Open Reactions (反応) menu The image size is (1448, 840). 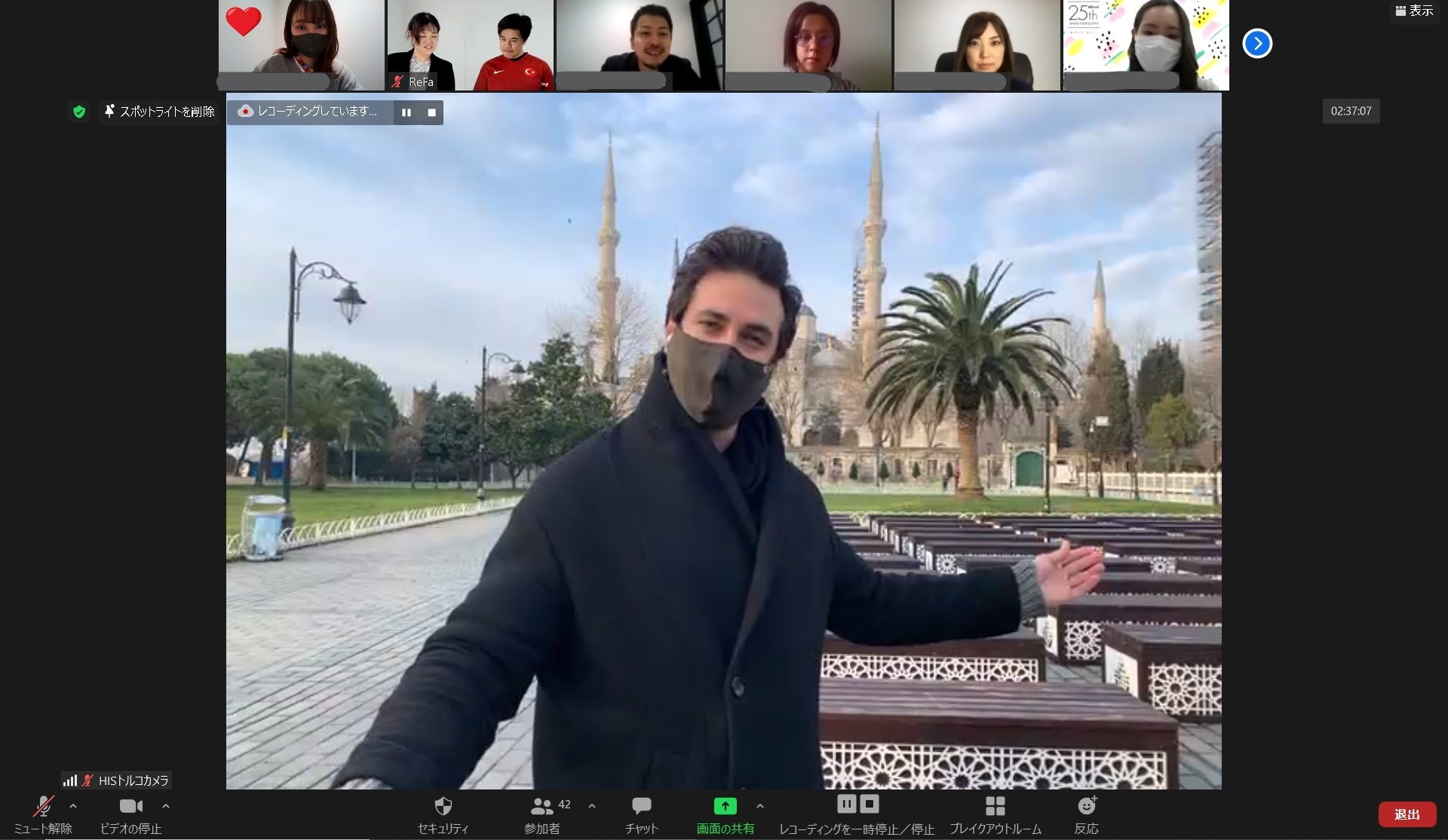[1087, 814]
